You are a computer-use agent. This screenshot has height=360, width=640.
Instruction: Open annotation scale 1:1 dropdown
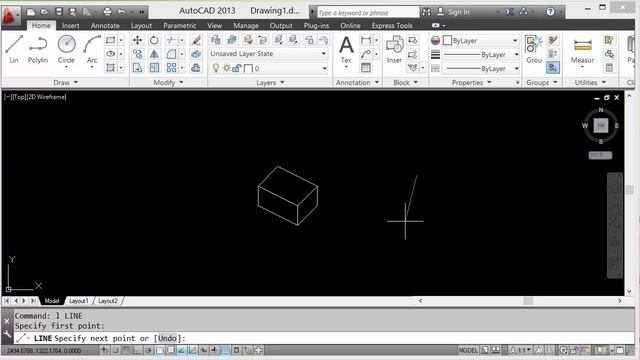(521, 350)
